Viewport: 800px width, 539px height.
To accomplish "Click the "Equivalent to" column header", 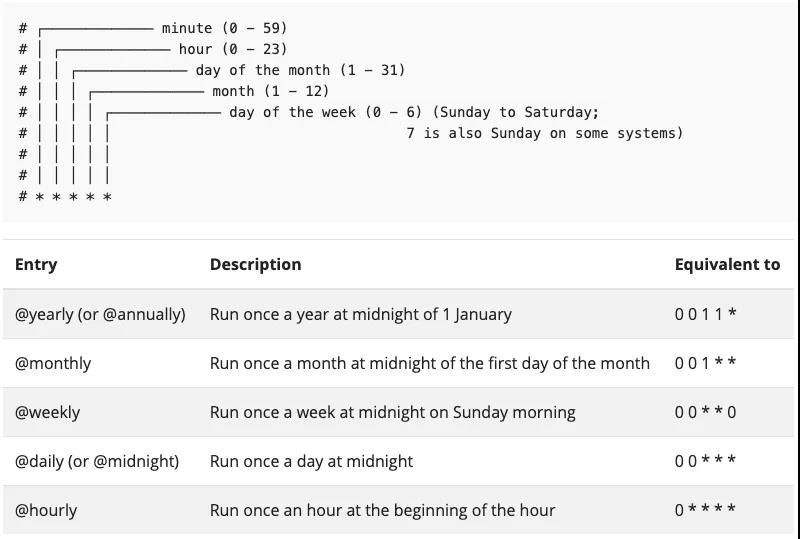I will click(x=727, y=265).
